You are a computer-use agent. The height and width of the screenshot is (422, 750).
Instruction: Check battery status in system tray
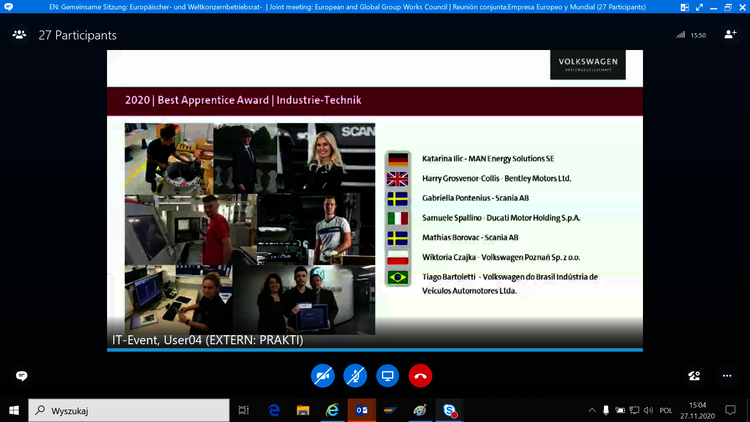click(620, 410)
